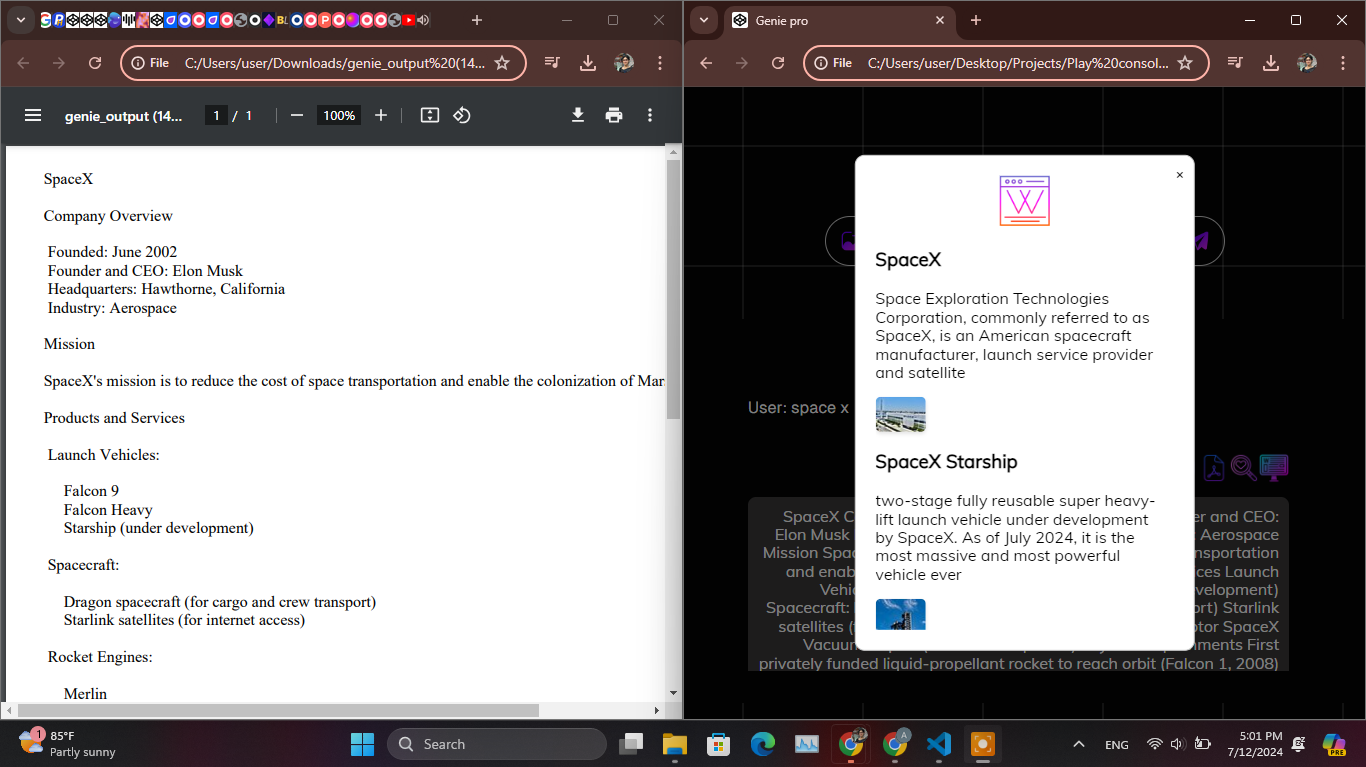
Task: Close the SpaceX wiki popup
Action: click(x=1180, y=175)
